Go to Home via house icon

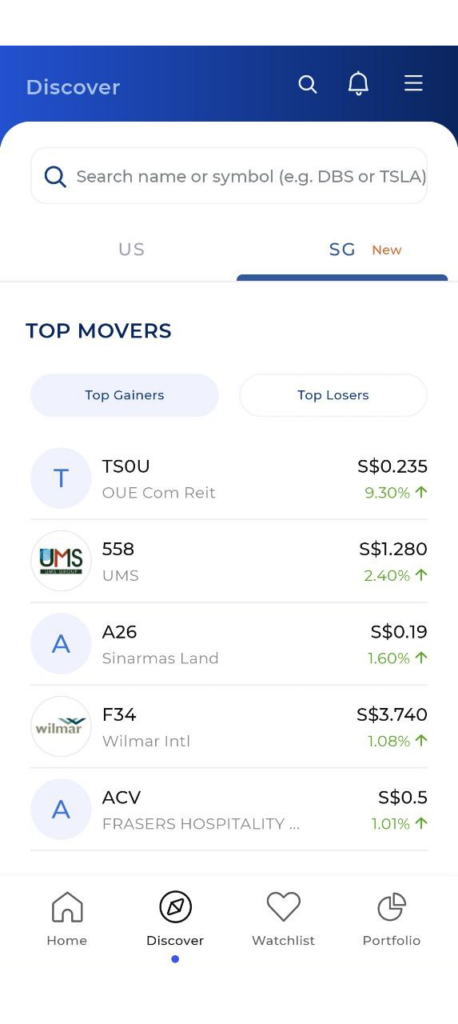tap(67, 906)
